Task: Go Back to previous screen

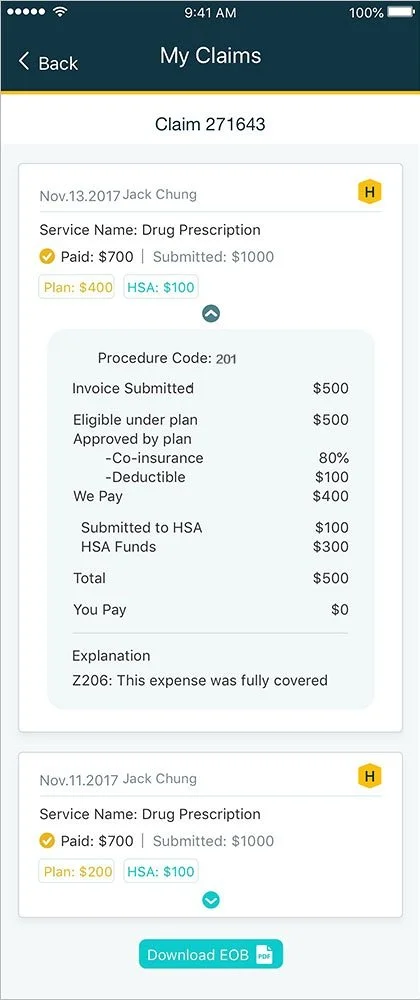Action: (x=48, y=62)
